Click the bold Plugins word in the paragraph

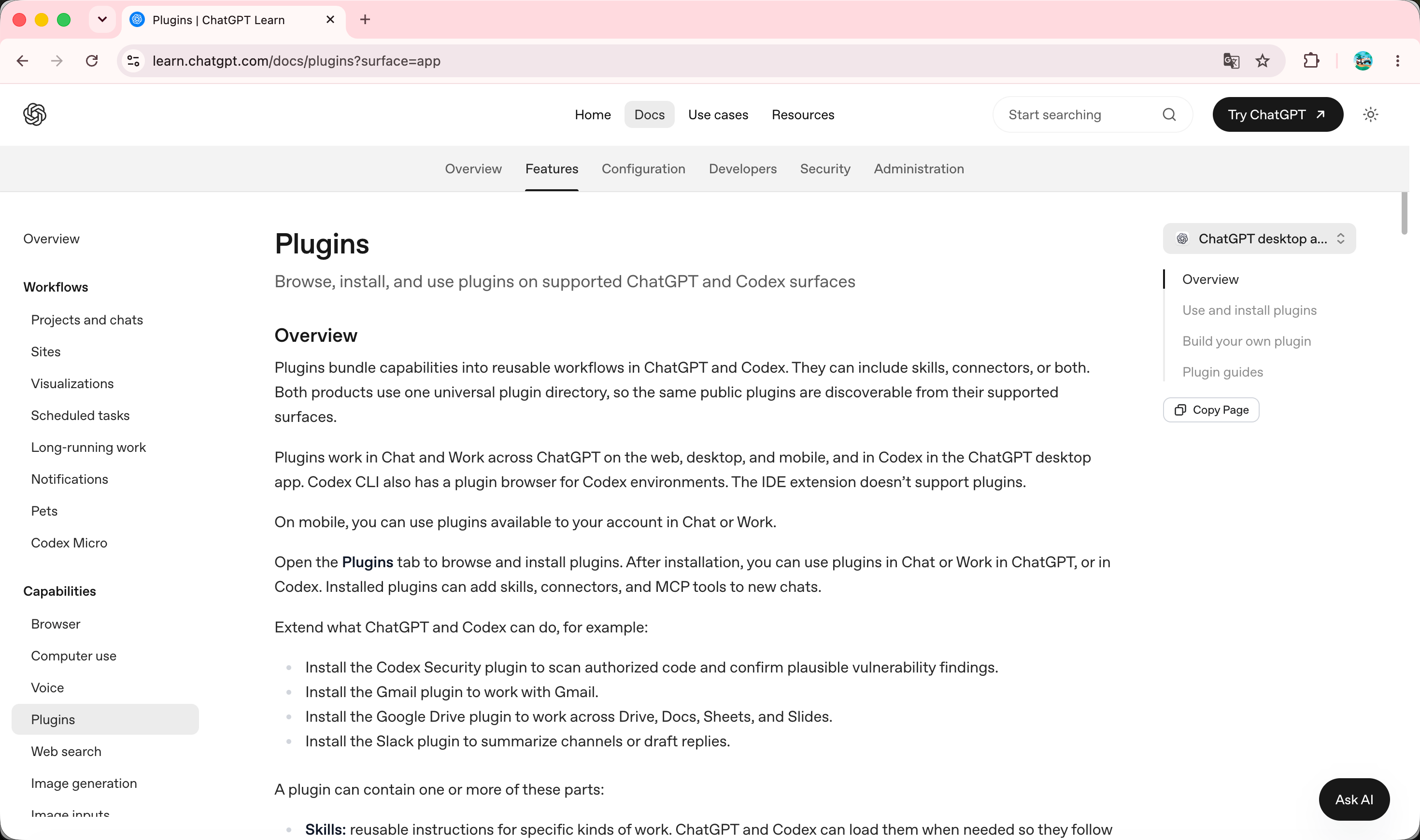(x=368, y=562)
